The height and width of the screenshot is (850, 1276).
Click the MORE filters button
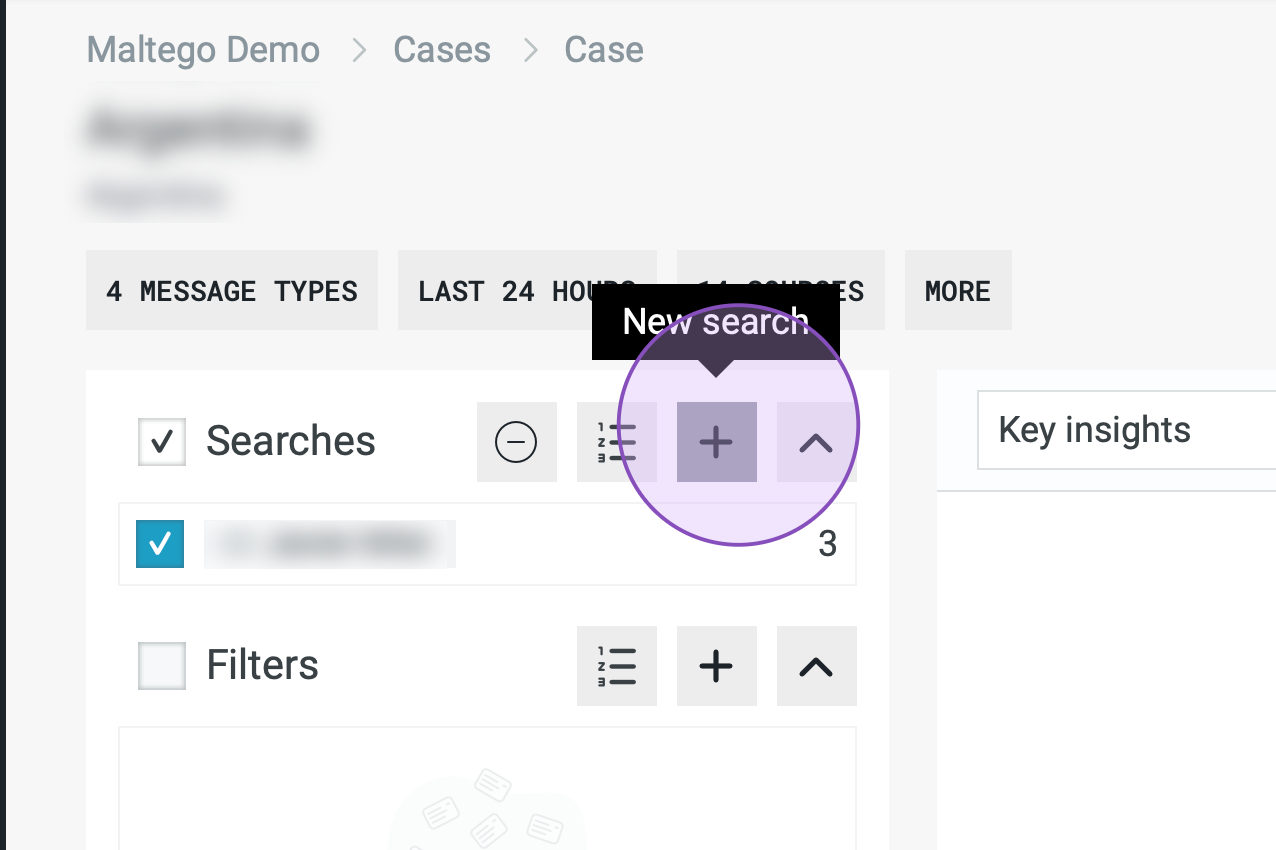958,291
